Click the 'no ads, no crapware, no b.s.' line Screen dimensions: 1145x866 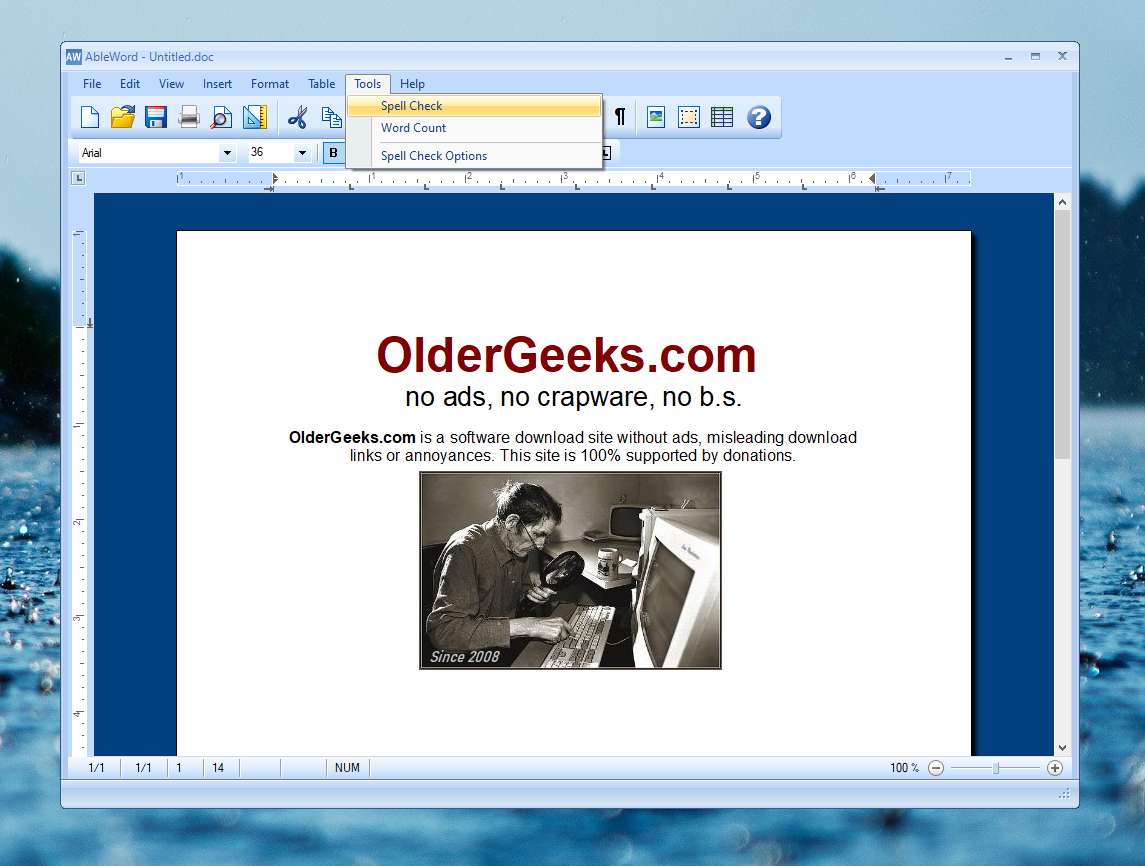pos(573,396)
